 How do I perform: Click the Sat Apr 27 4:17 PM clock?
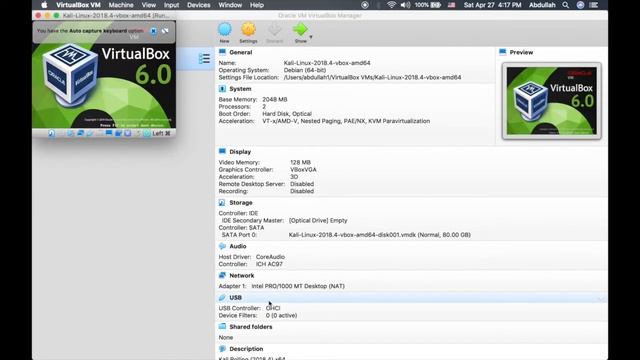tap(492, 5)
